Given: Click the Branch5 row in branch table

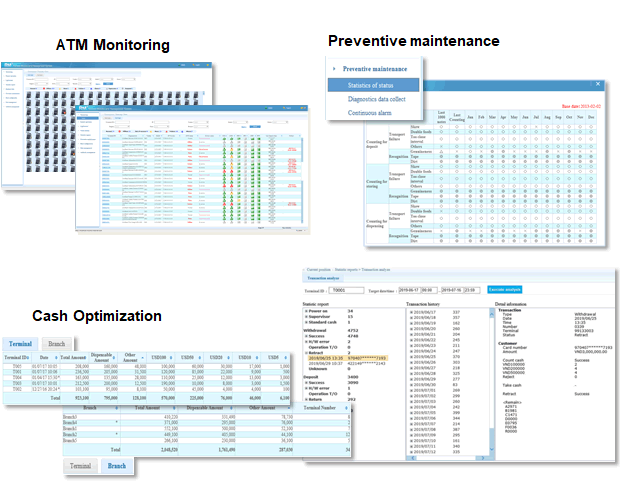Looking at the screenshot, I should (x=206, y=440).
